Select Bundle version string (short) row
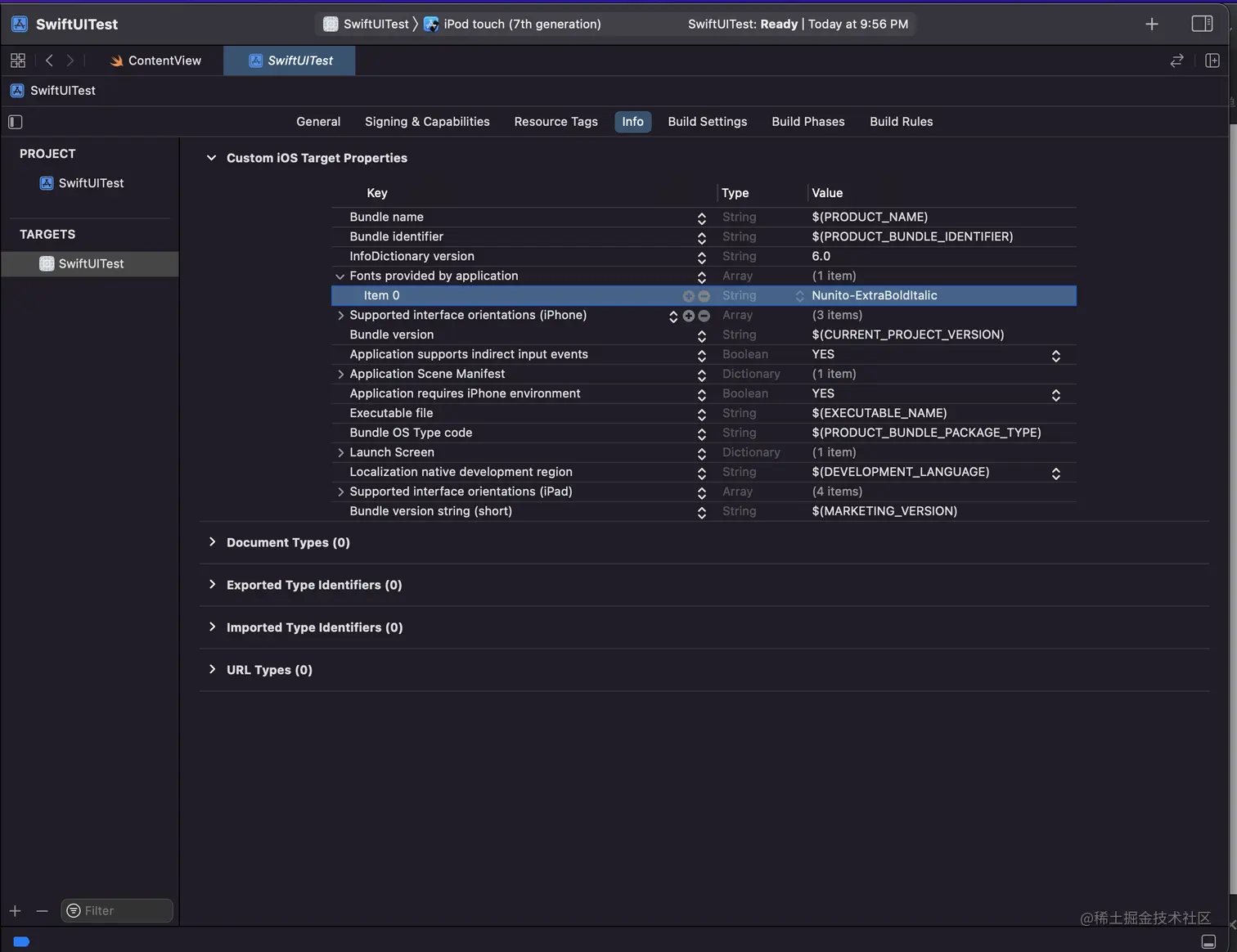The image size is (1237, 952). pos(704,512)
